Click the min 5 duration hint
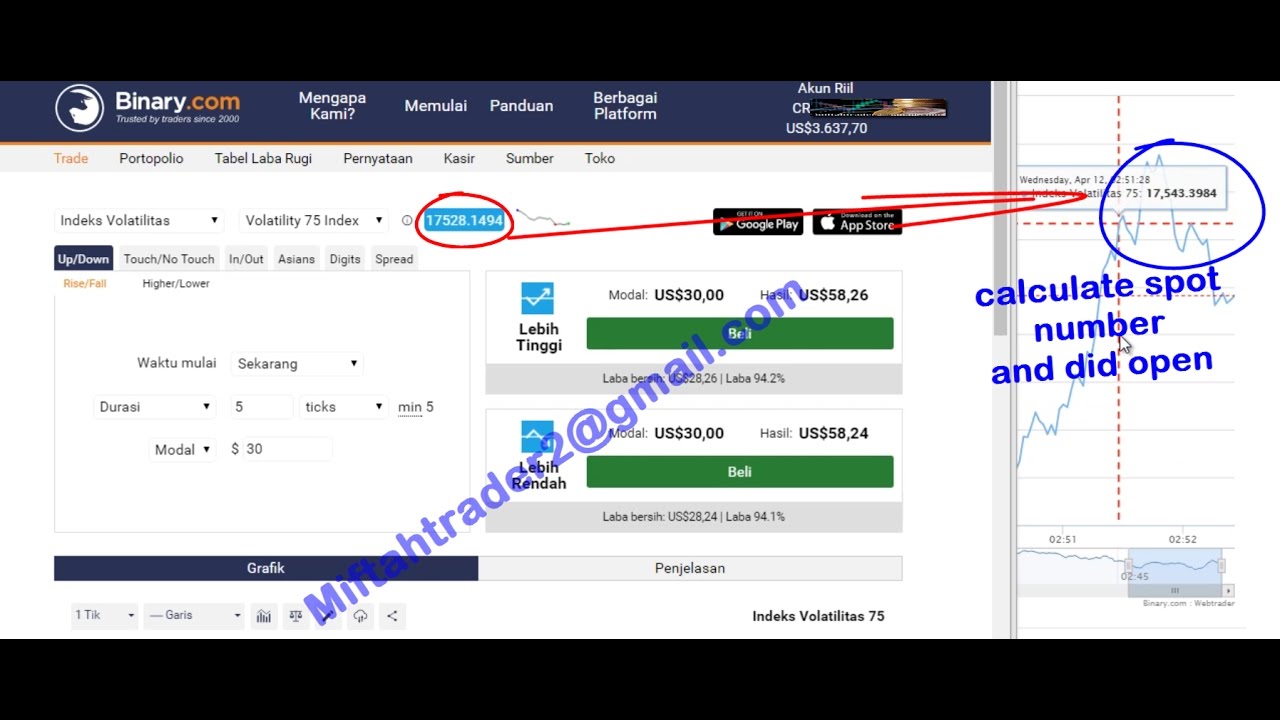The height and width of the screenshot is (720, 1280). (x=416, y=407)
